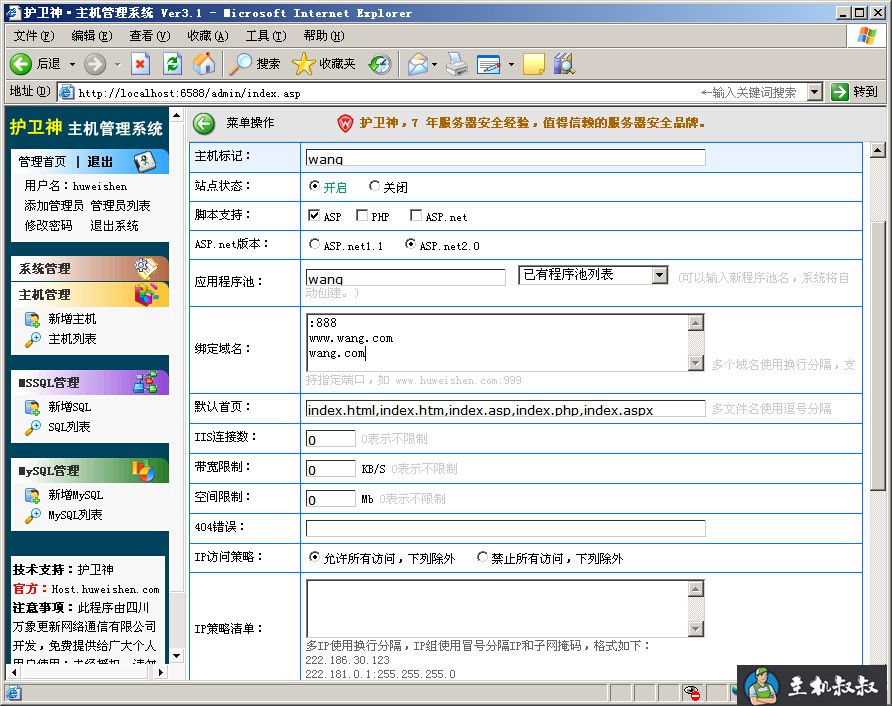Click the Edit page toolbar icon
892x706 pixels.
pyautogui.click(x=489, y=64)
